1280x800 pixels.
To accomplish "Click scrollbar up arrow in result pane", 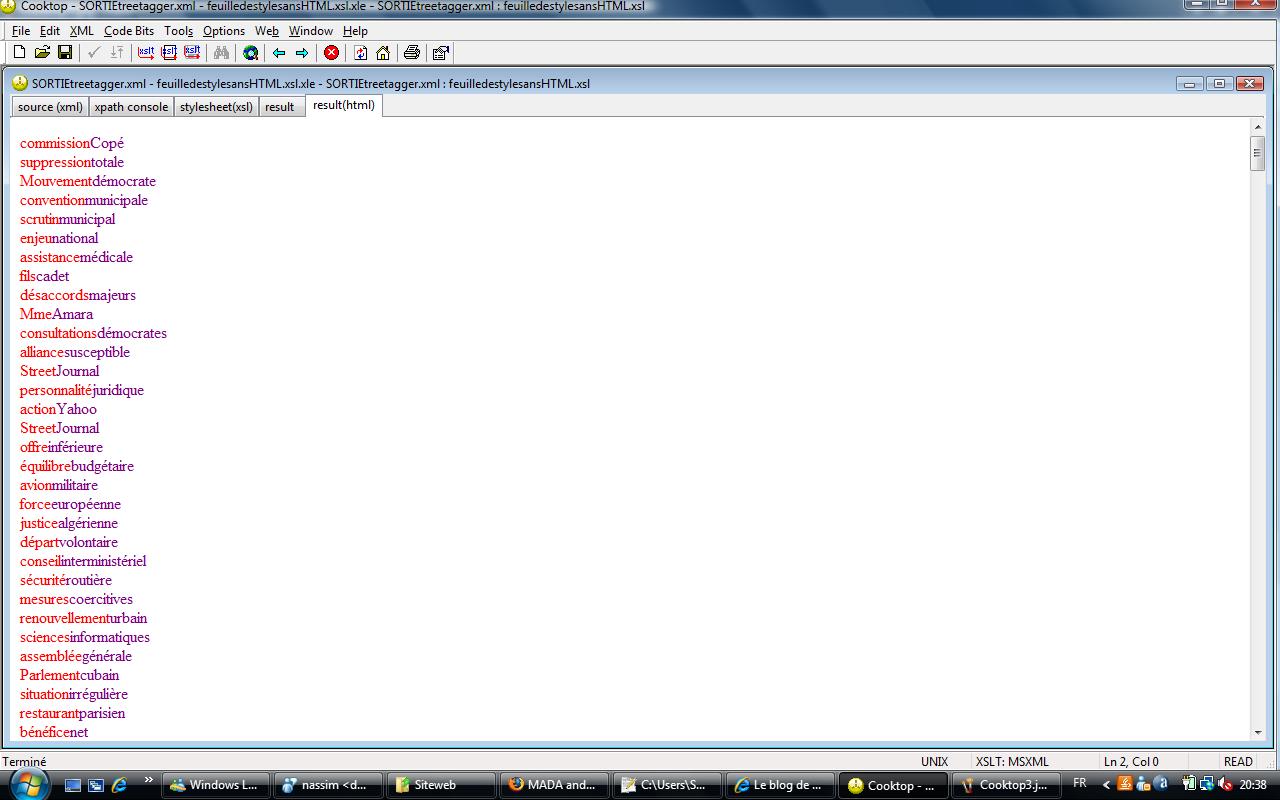I will coord(1258,128).
